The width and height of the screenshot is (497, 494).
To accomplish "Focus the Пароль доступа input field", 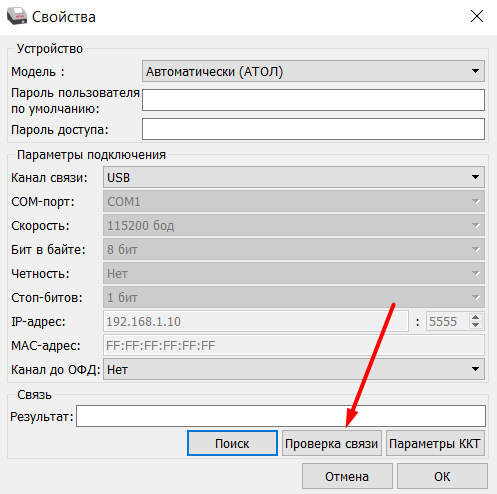I will click(x=313, y=129).
